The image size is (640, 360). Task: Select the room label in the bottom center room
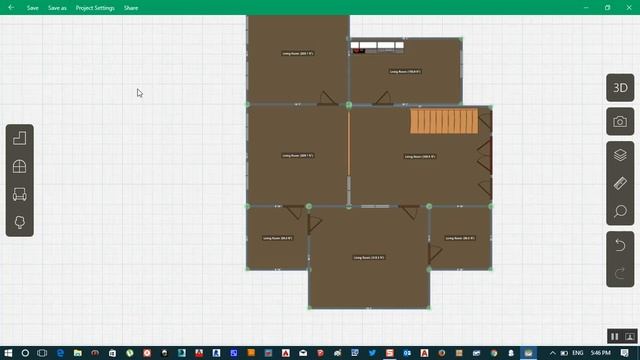369,258
